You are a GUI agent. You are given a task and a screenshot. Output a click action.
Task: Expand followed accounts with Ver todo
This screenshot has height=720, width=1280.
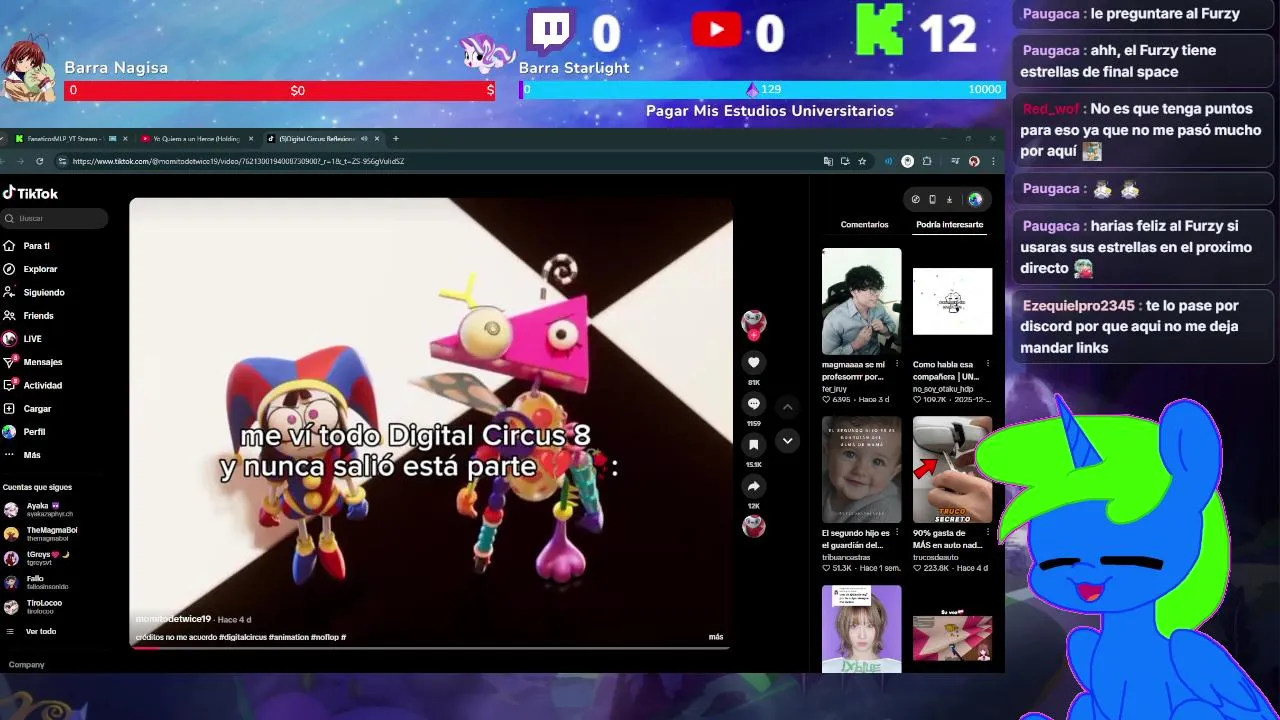[x=32, y=631]
